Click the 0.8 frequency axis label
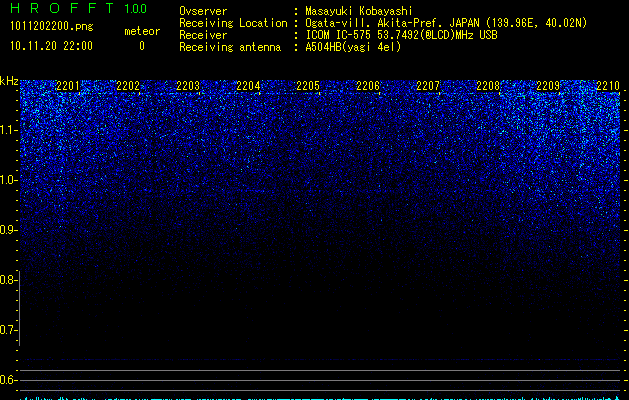This screenshot has width=629, height=400. point(8,280)
